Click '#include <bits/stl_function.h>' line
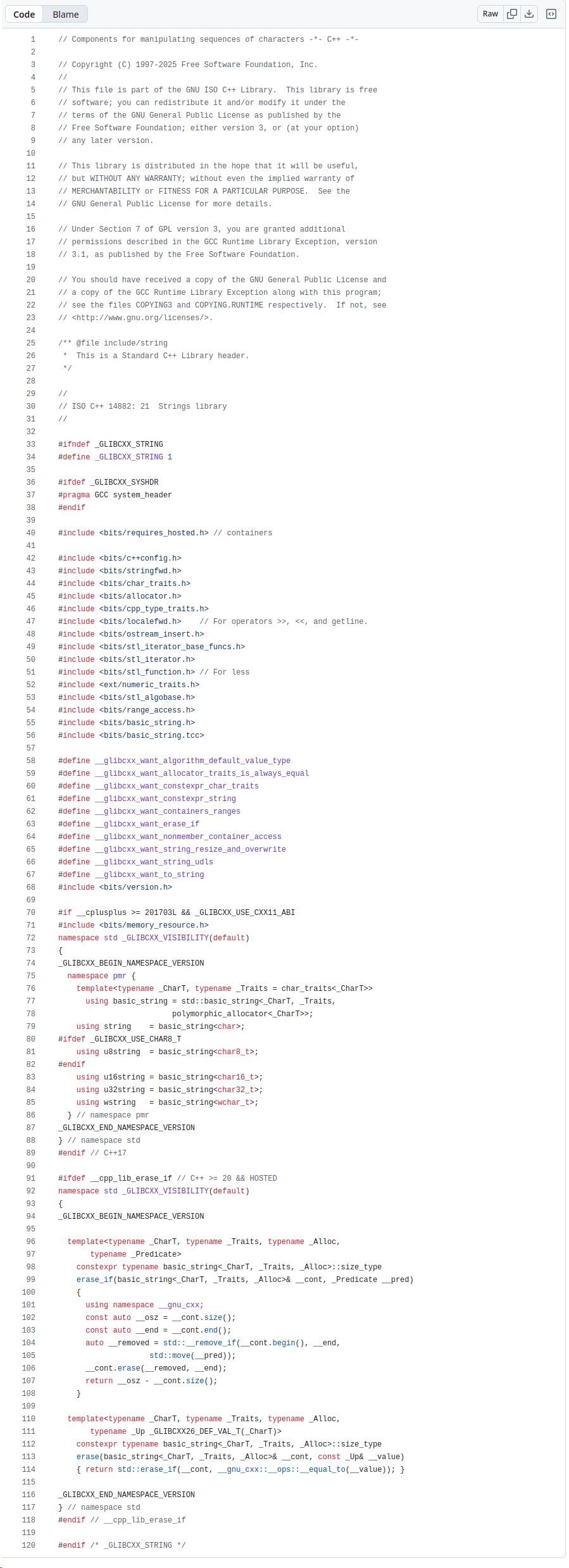Viewport: 569px width, 1568px height. [154, 672]
